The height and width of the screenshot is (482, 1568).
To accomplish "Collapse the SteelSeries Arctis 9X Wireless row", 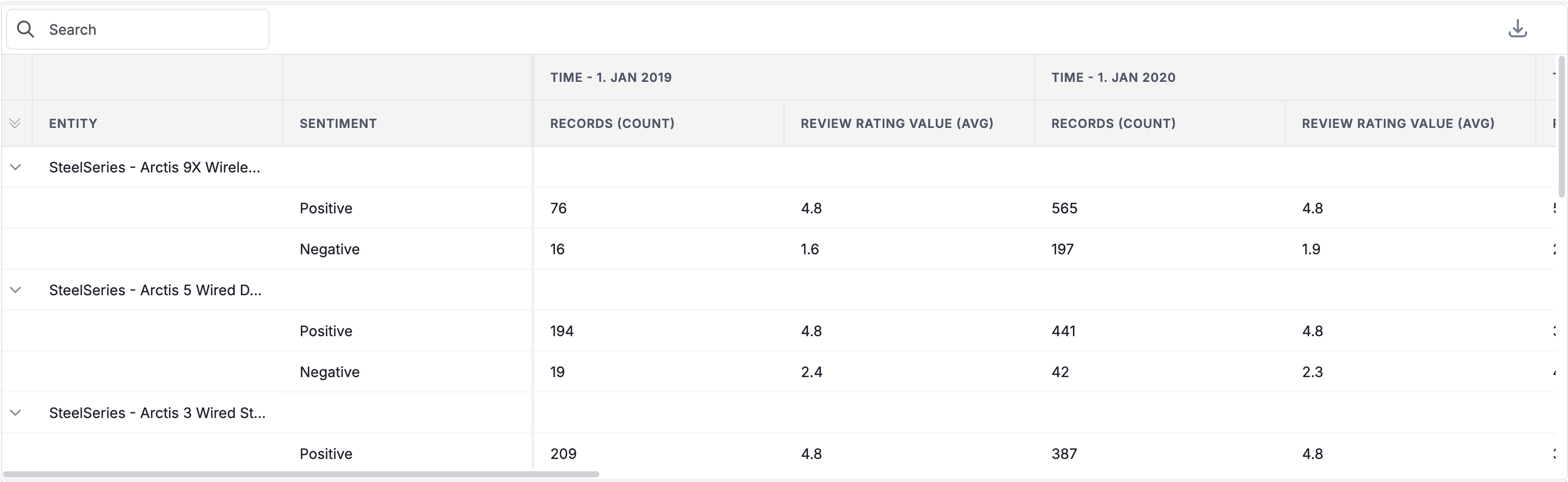I will [x=16, y=167].
